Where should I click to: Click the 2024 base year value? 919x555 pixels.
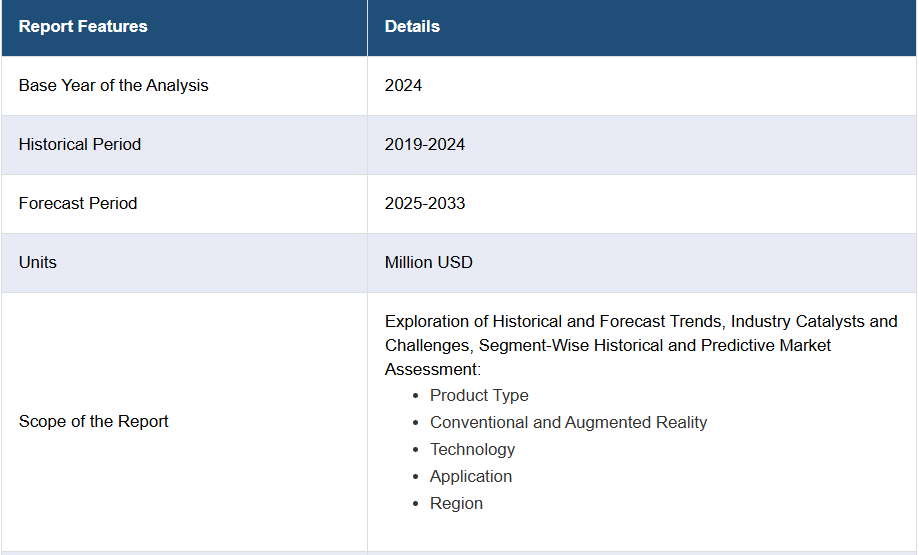pyautogui.click(x=403, y=86)
